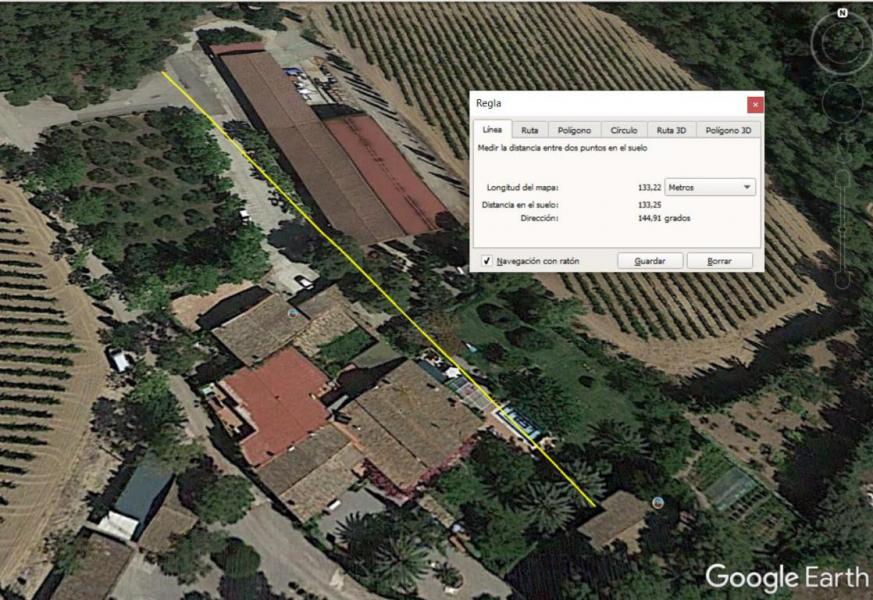873x600 pixels.
Task: Open the Ruta 3D tab
Action: (x=671, y=130)
